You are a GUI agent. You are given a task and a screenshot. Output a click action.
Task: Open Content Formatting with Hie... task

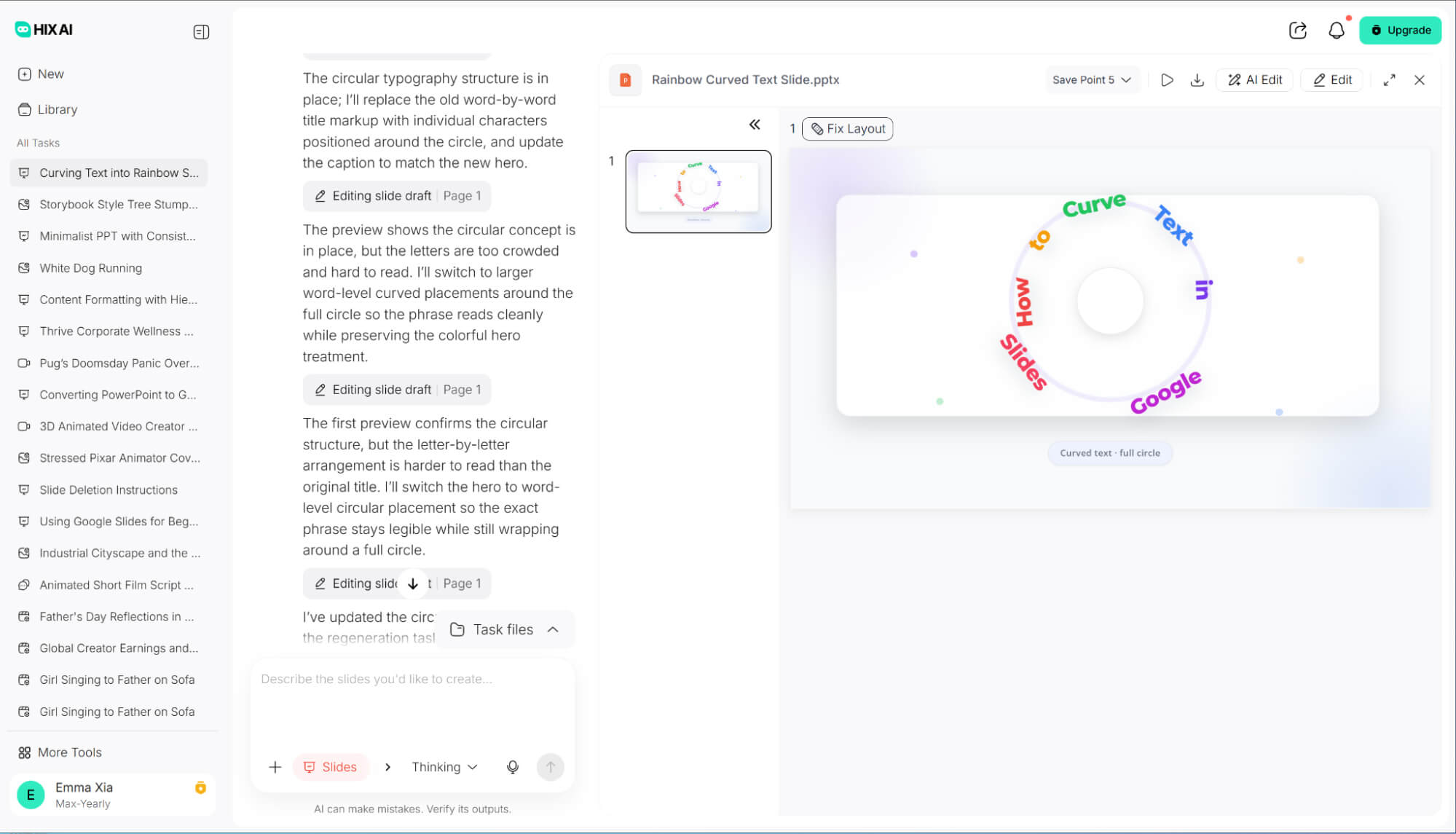109,300
